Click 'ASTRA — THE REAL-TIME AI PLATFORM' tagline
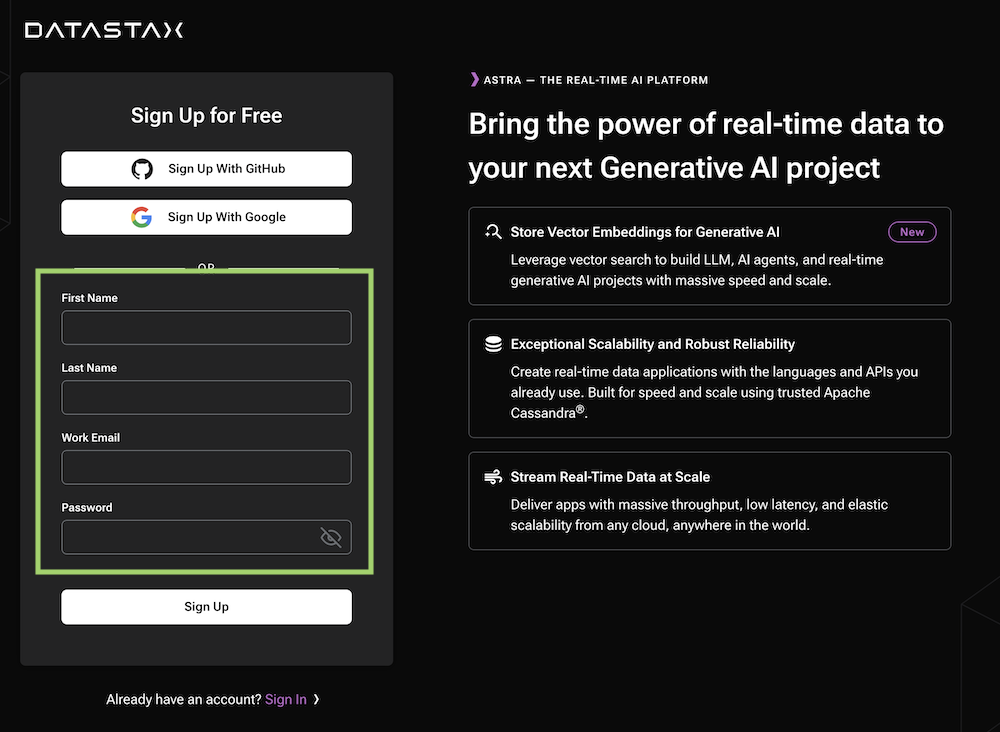 tap(596, 80)
